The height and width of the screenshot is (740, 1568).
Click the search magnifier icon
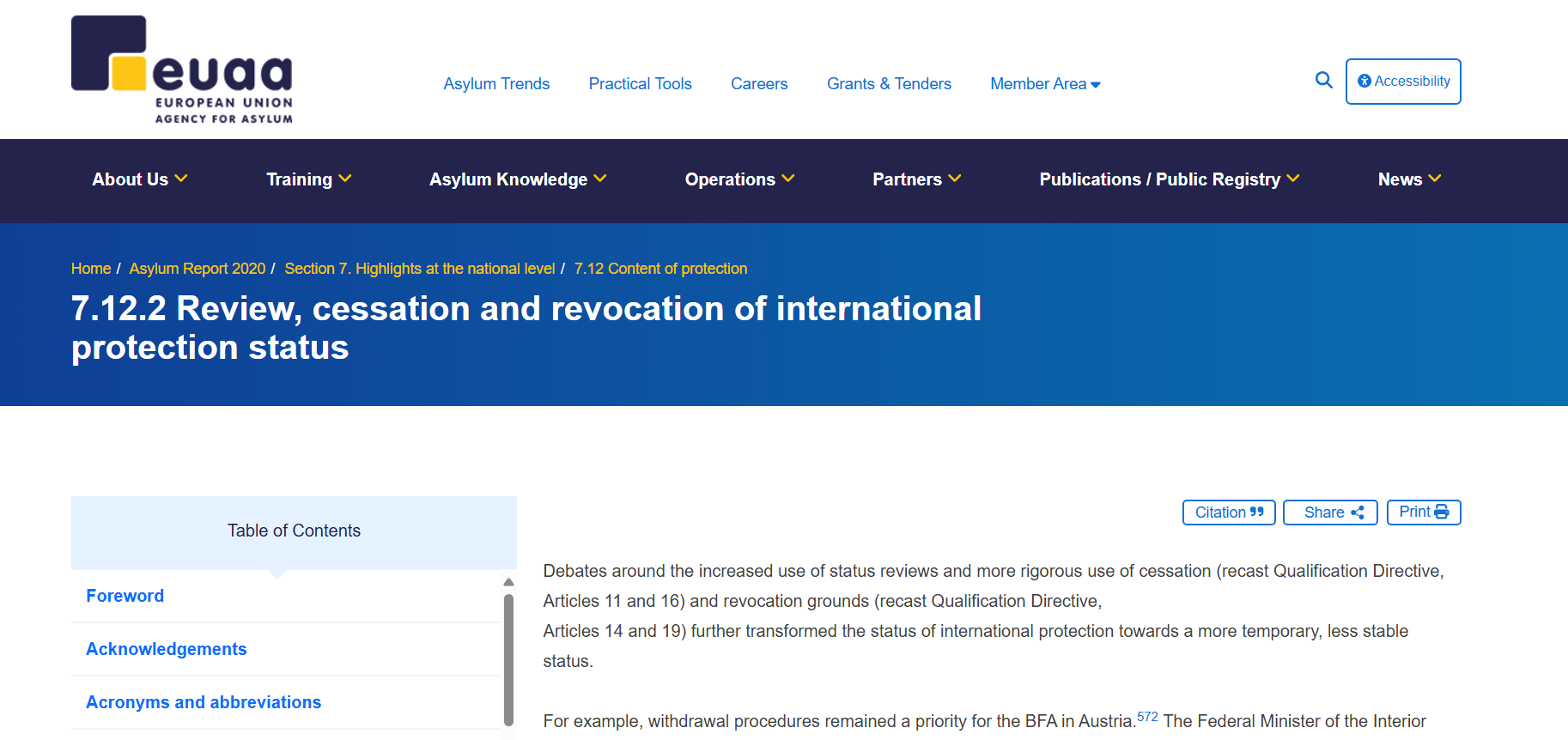tap(1323, 81)
